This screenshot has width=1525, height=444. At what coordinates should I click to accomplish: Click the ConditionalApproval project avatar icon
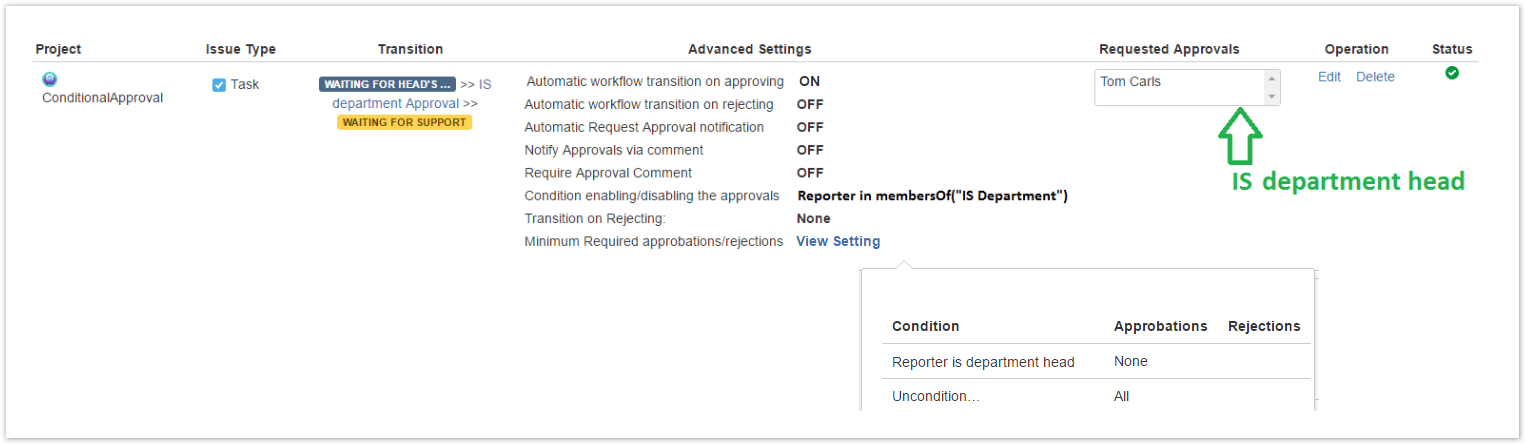[50, 79]
